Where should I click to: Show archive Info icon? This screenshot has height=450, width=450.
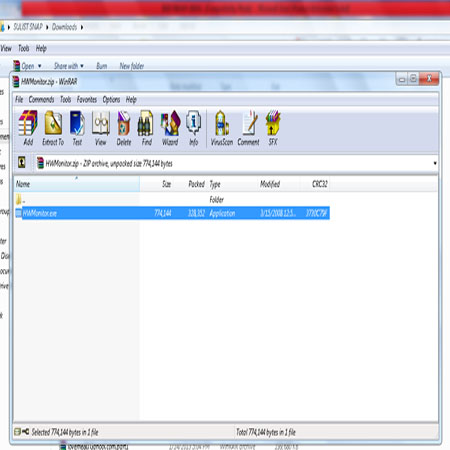click(194, 128)
